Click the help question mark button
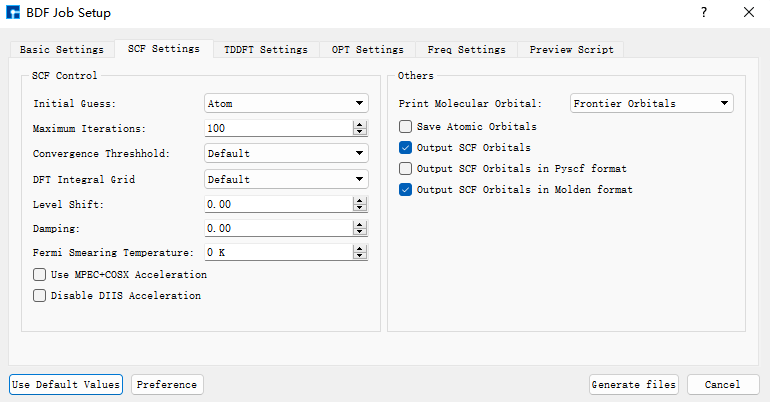The width and height of the screenshot is (770, 402). 704,12
